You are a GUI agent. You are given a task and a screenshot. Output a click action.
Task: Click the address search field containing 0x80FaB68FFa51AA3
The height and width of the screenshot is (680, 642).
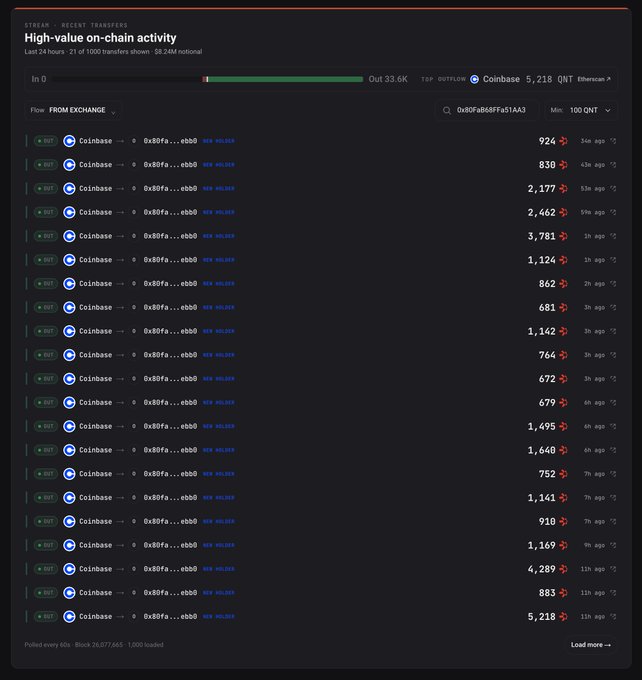click(487, 110)
